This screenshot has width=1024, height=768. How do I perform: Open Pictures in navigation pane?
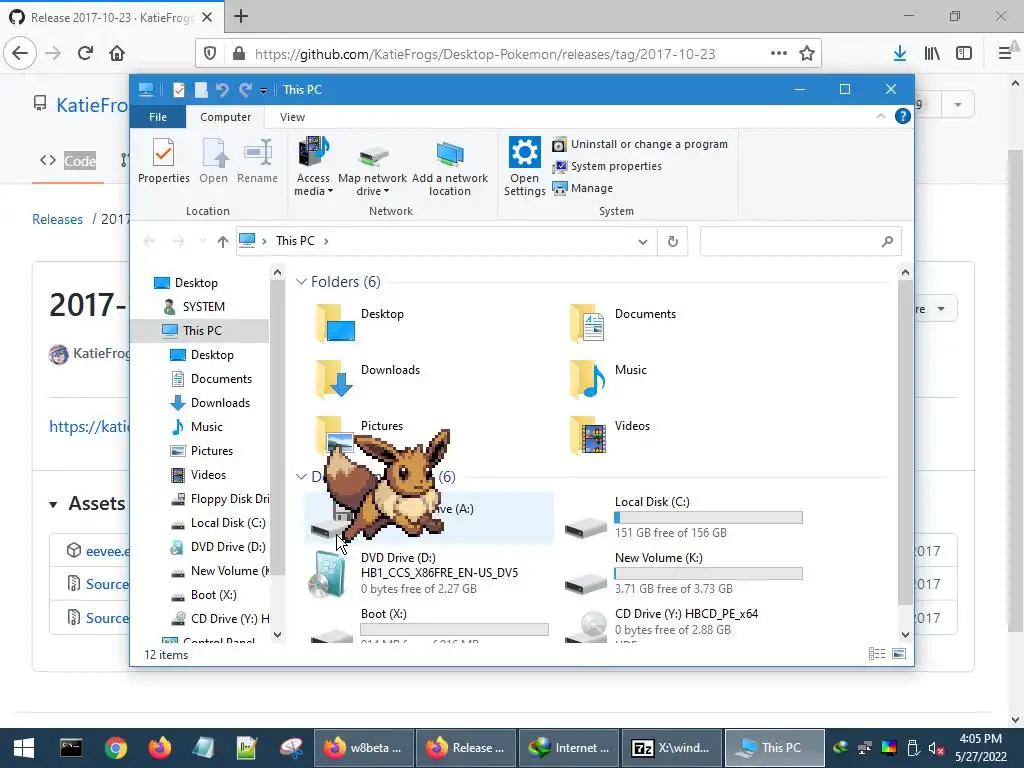211,451
